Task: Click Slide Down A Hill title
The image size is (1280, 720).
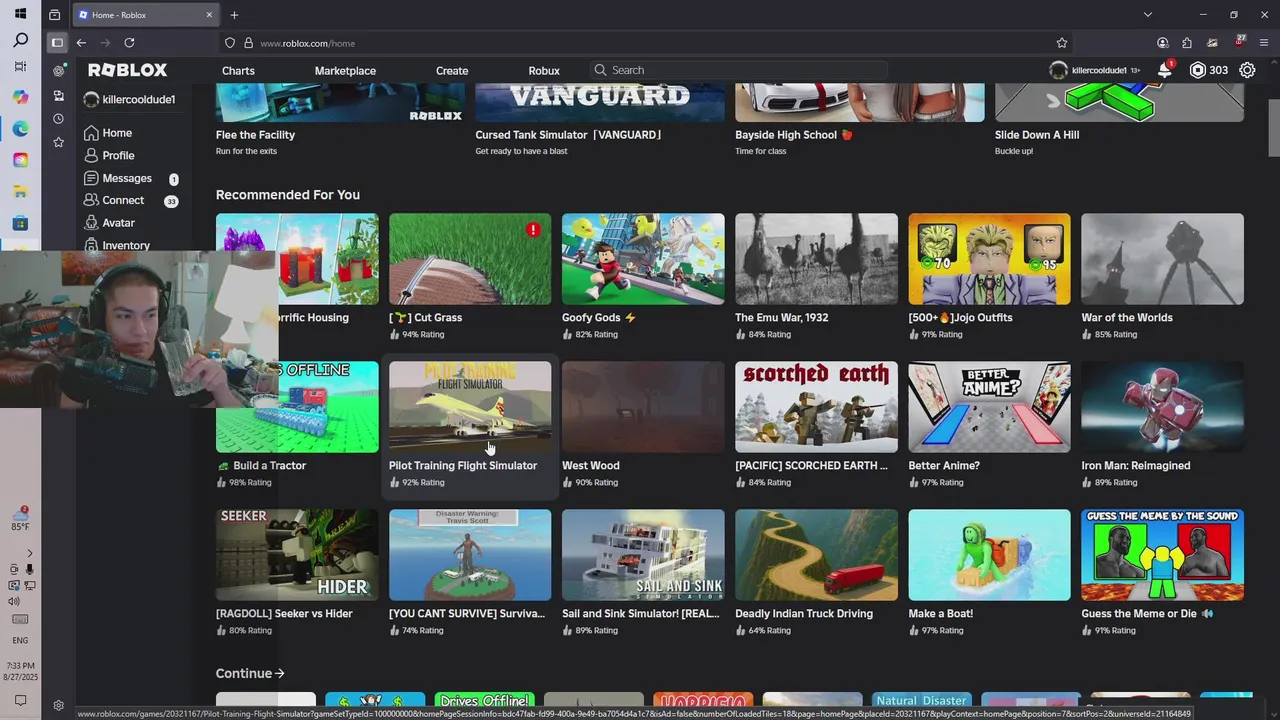Action: pyautogui.click(x=1037, y=135)
